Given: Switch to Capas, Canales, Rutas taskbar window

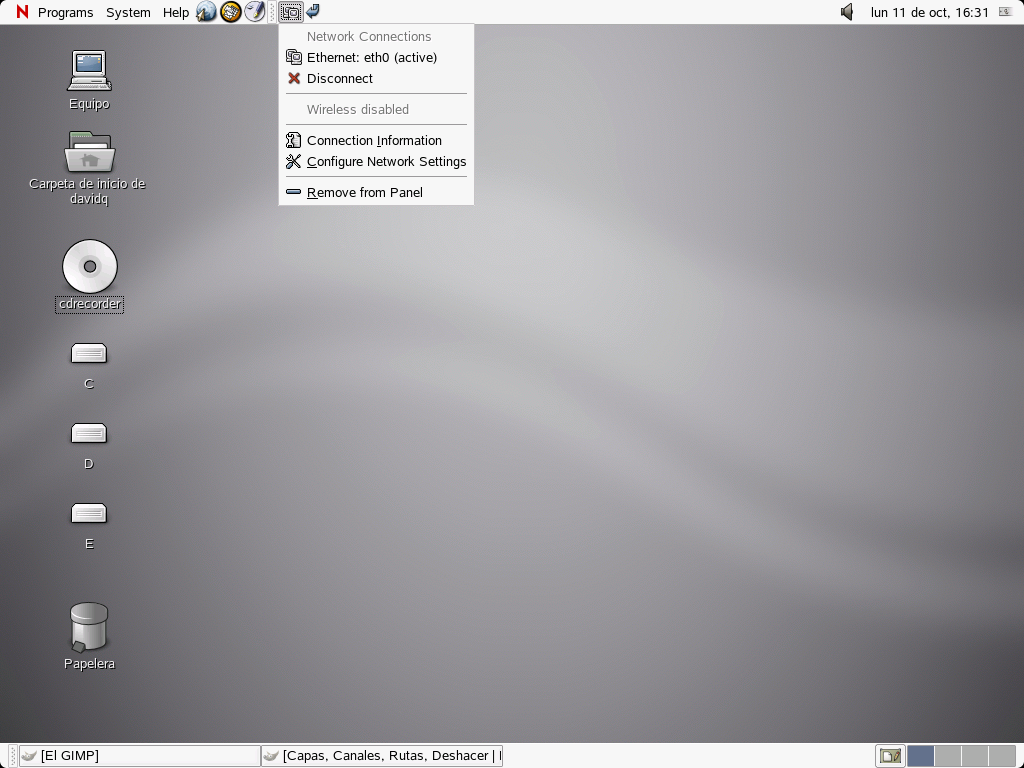Looking at the screenshot, I should coord(382,756).
